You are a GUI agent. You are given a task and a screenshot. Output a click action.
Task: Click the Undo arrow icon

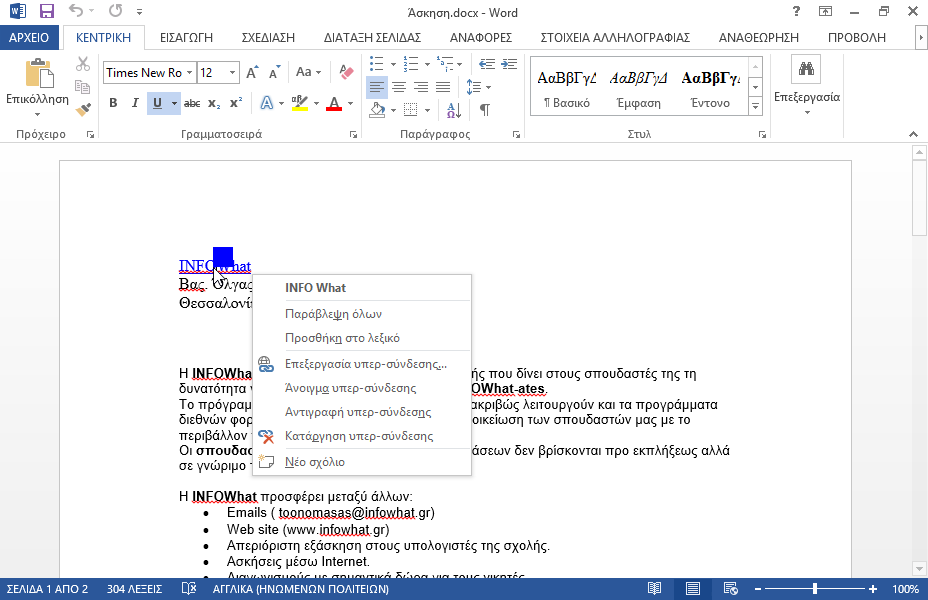point(76,11)
